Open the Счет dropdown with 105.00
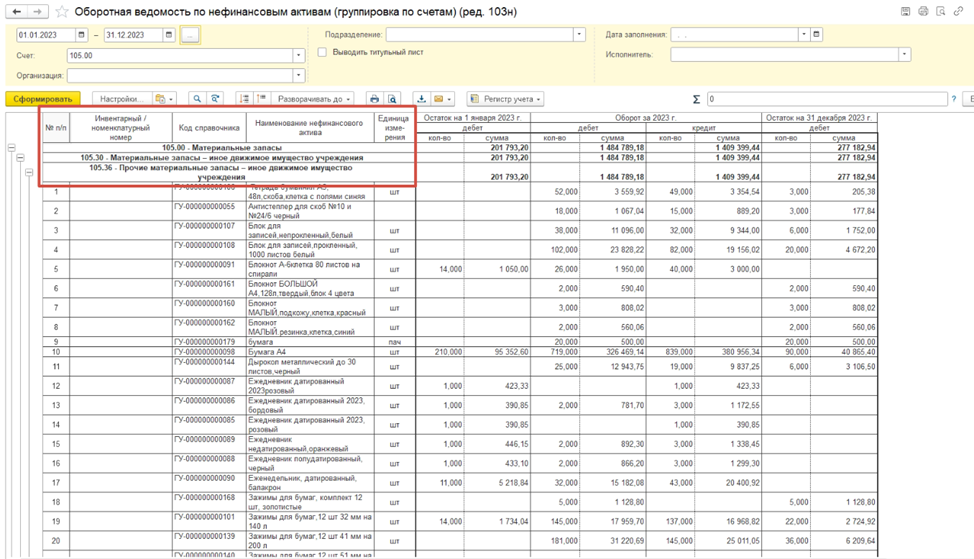 click(x=299, y=55)
